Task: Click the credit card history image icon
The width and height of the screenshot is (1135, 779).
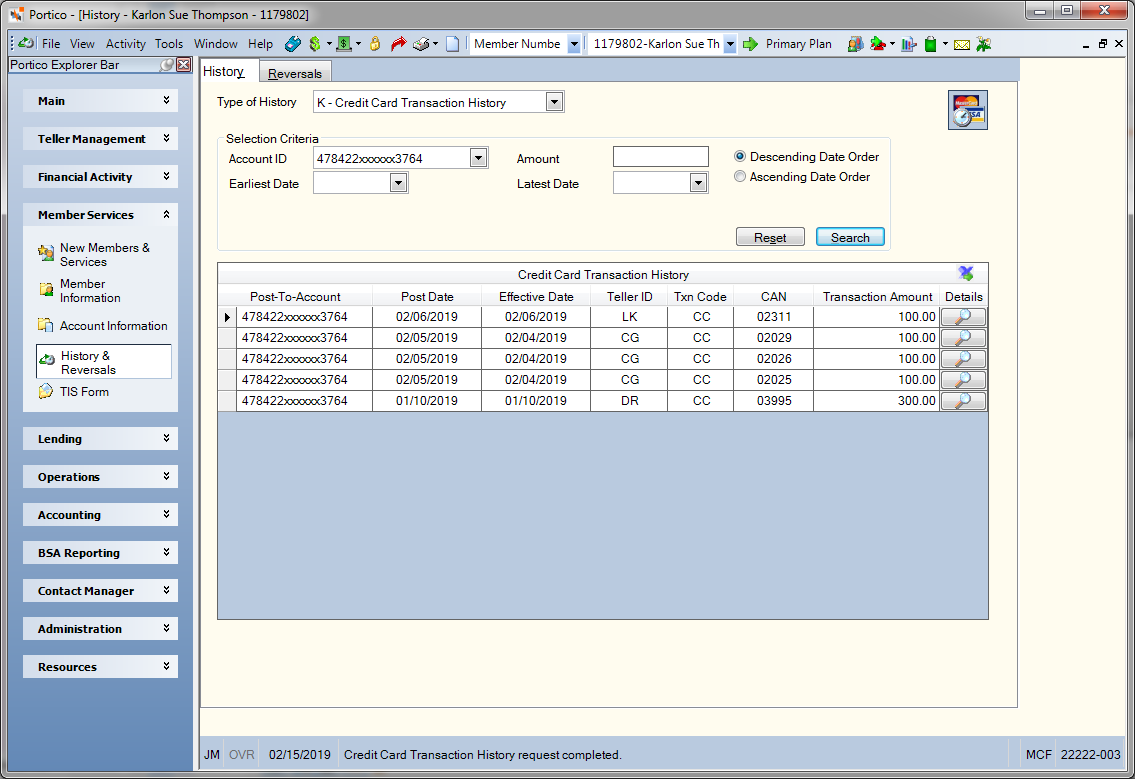Action: pos(968,110)
